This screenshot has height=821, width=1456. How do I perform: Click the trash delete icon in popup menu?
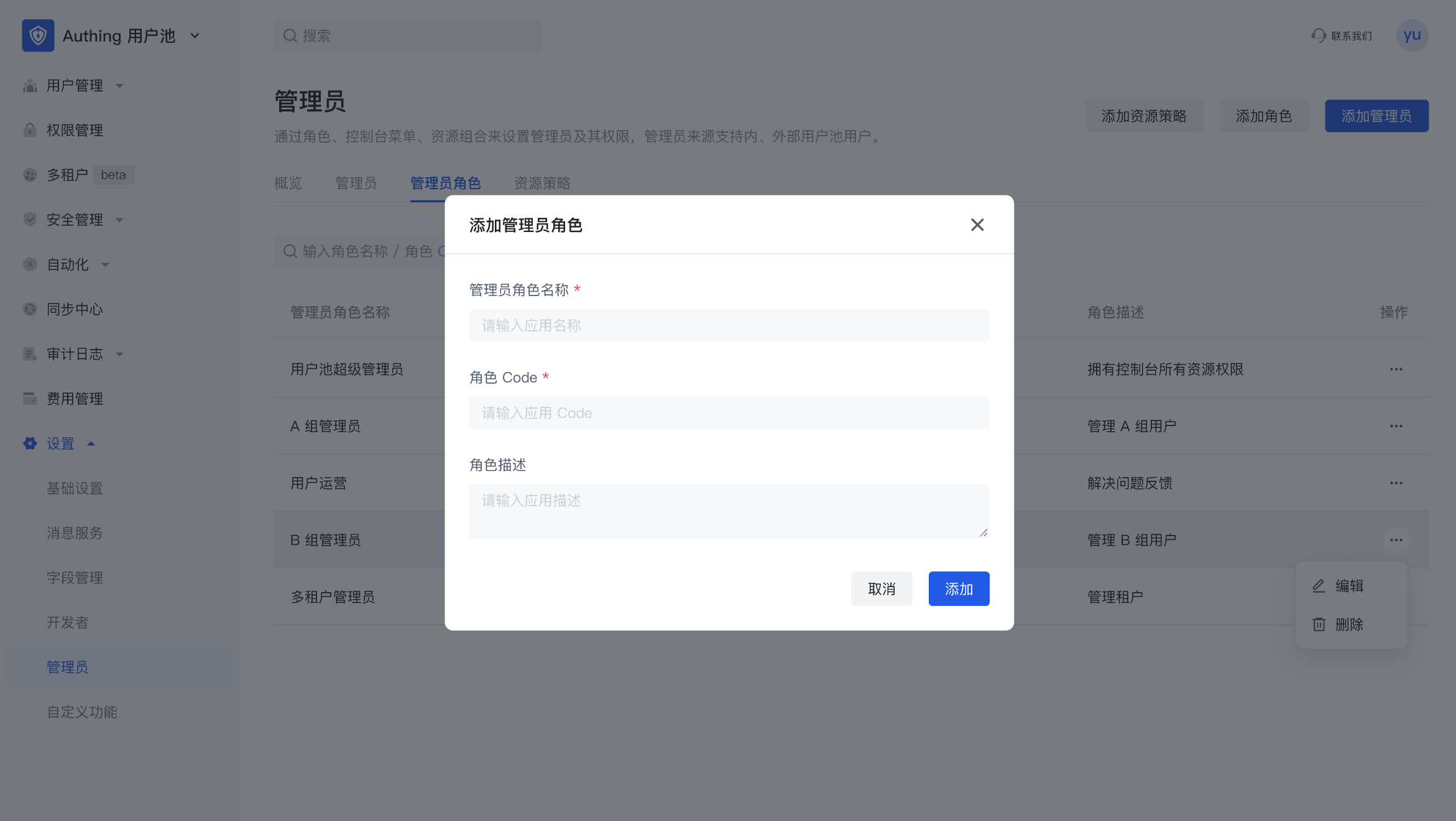click(1319, 624)
